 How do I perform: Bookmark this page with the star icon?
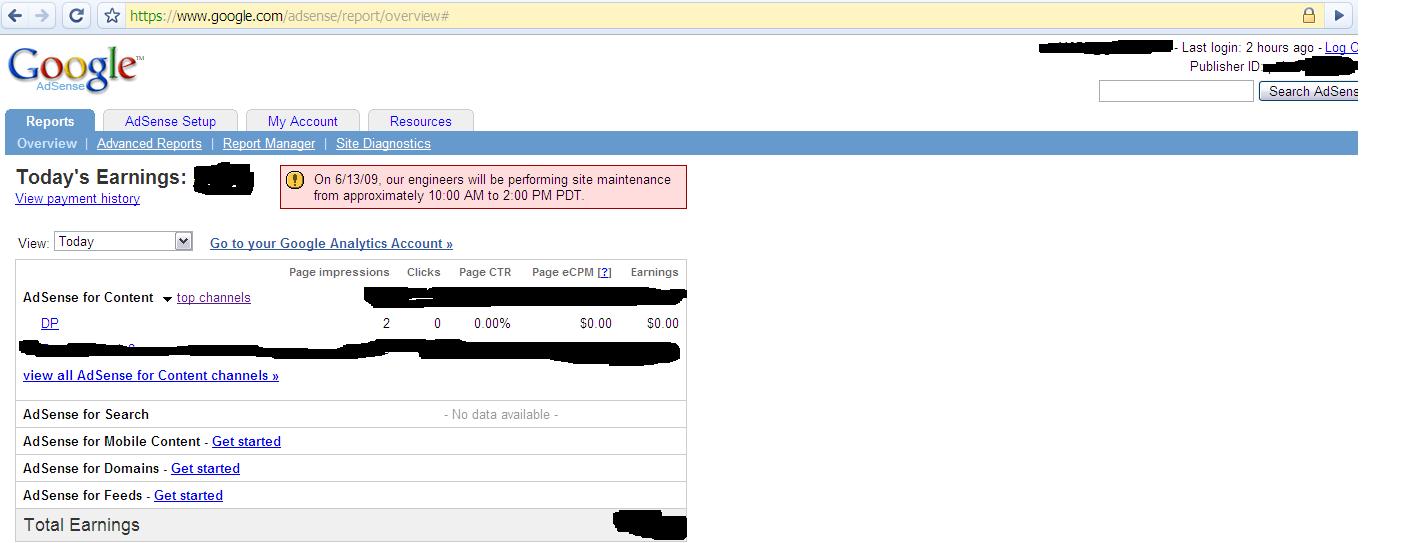coord(112,16)
